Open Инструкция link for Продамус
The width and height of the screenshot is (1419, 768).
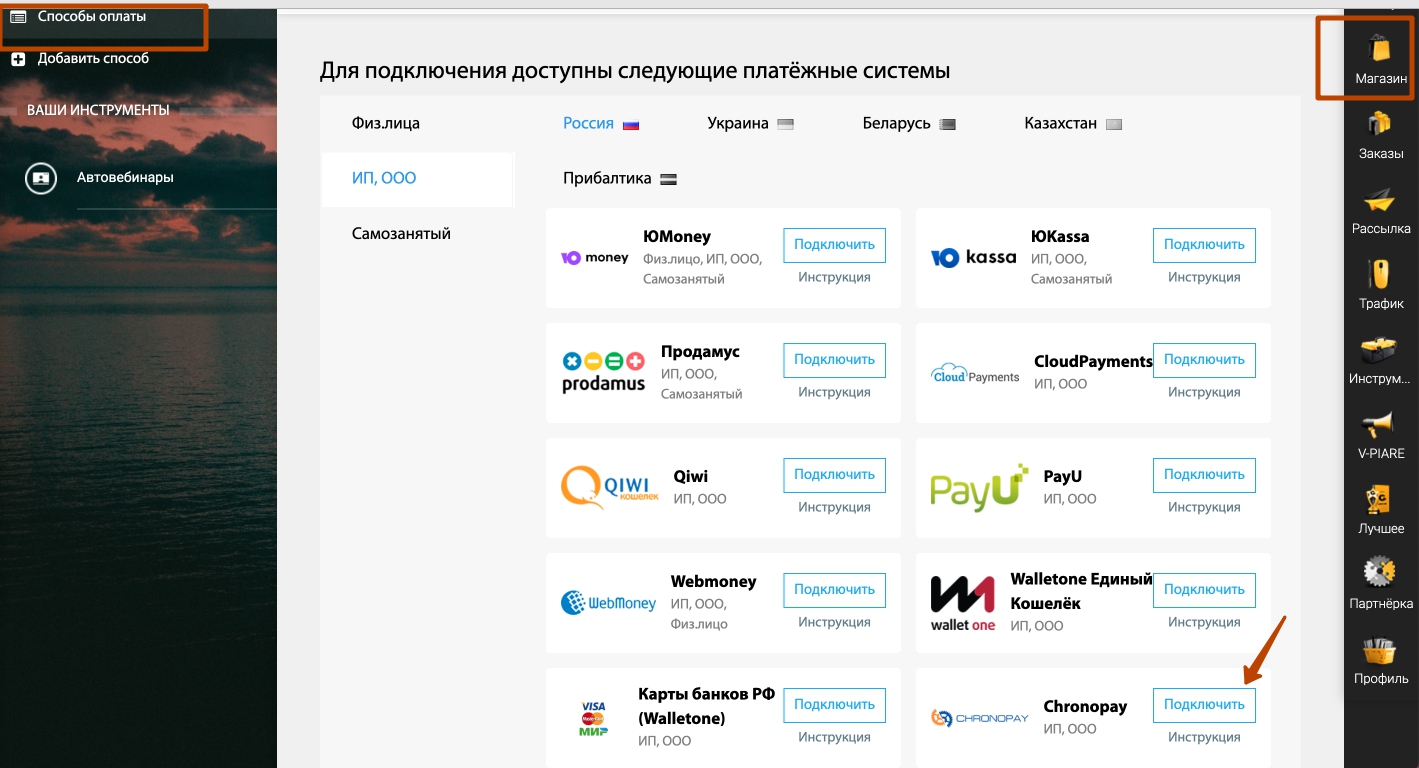(834, 393)
